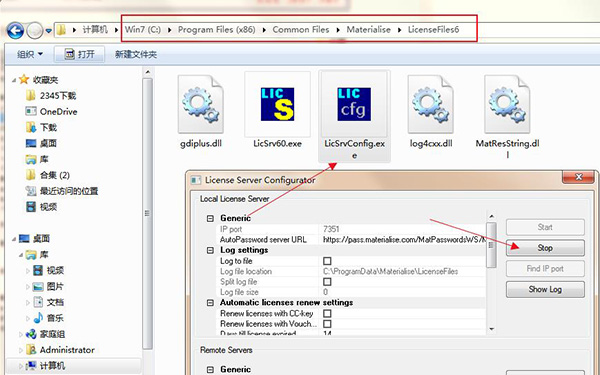
Task: Click the Show Log button
Action: [x=545, y=289]
